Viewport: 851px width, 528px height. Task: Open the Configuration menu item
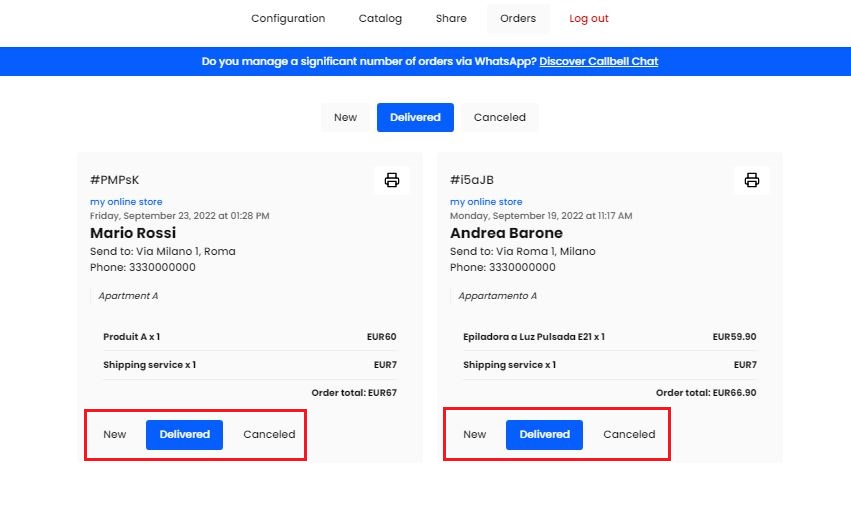(288, 18)
